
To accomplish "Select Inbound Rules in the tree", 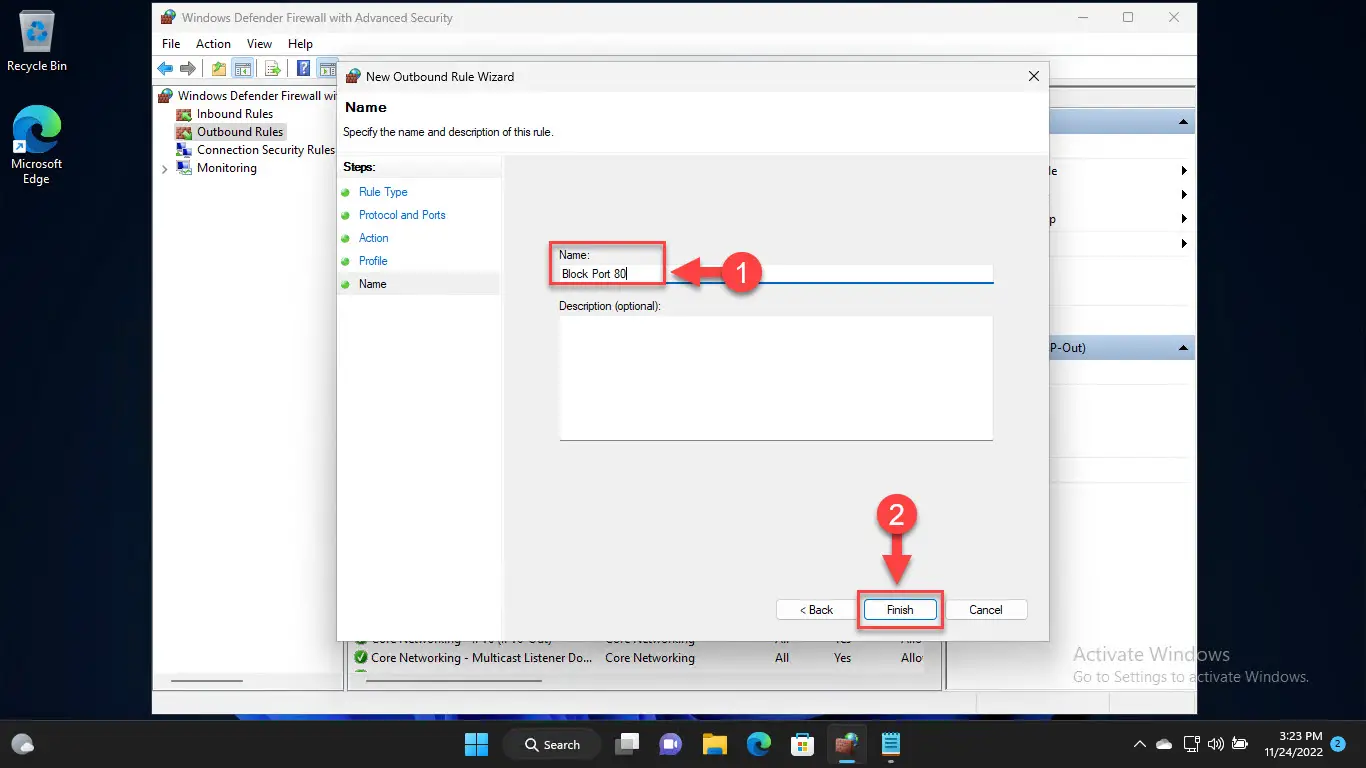I will pos(235,114).
